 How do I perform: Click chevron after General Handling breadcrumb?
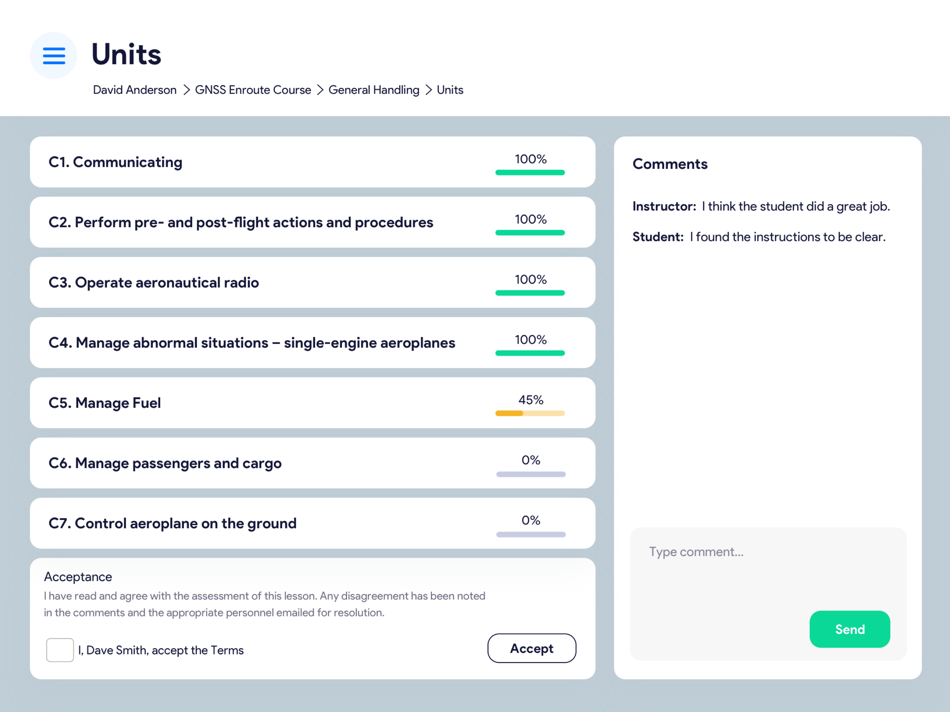click(x=428, y=90)
